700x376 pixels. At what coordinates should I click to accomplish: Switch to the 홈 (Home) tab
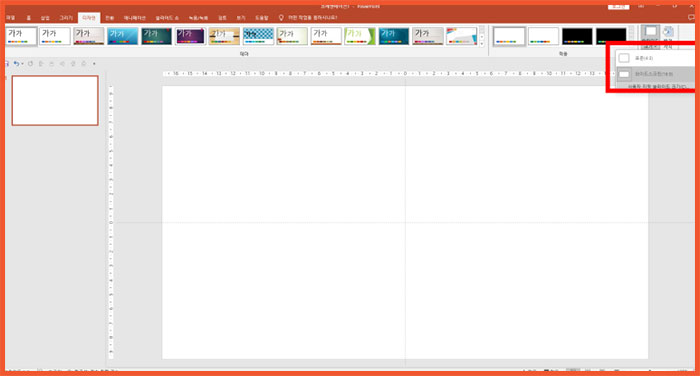(x=29, y=18)
